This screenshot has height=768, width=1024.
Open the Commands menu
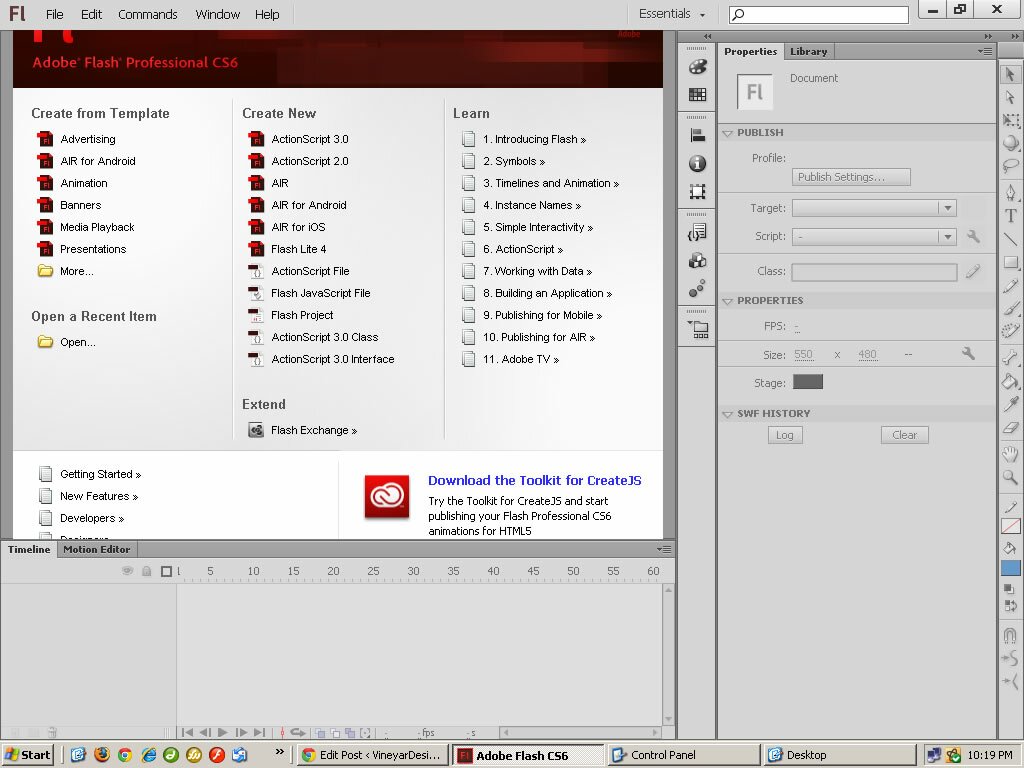coord(148,14)
